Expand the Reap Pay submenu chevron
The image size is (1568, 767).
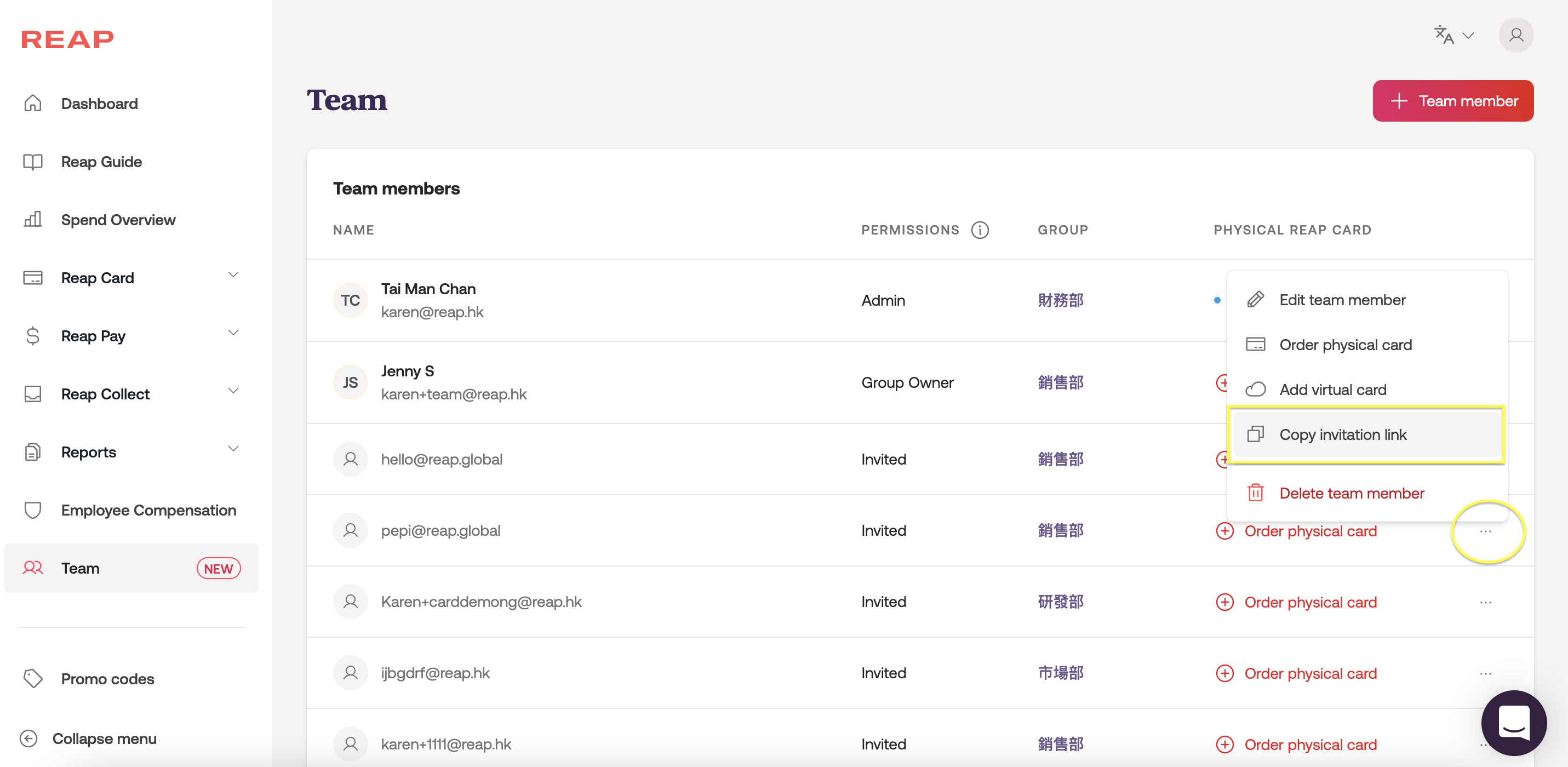coord(233,333)
